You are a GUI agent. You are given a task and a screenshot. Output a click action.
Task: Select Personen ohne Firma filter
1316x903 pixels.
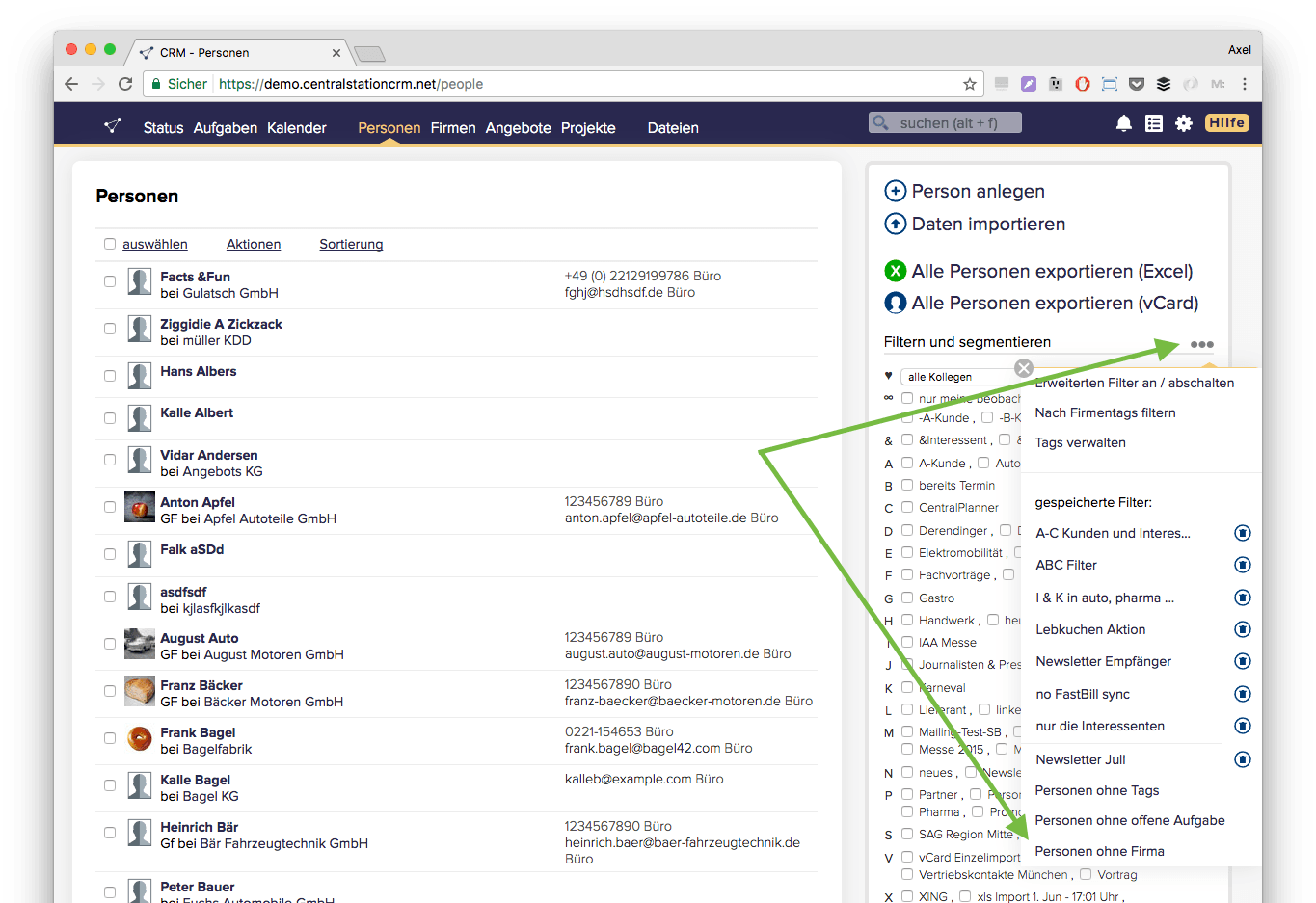tap(1099, 851)
